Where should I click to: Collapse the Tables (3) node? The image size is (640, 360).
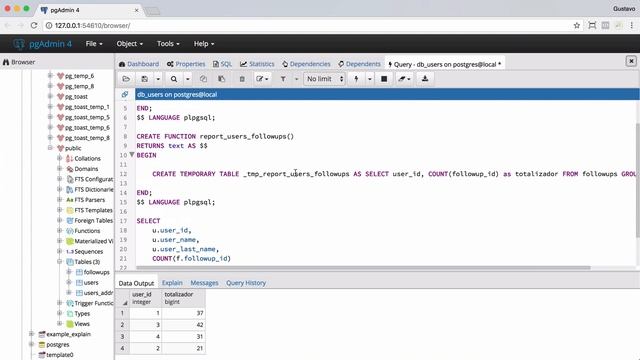click(60, 261)
